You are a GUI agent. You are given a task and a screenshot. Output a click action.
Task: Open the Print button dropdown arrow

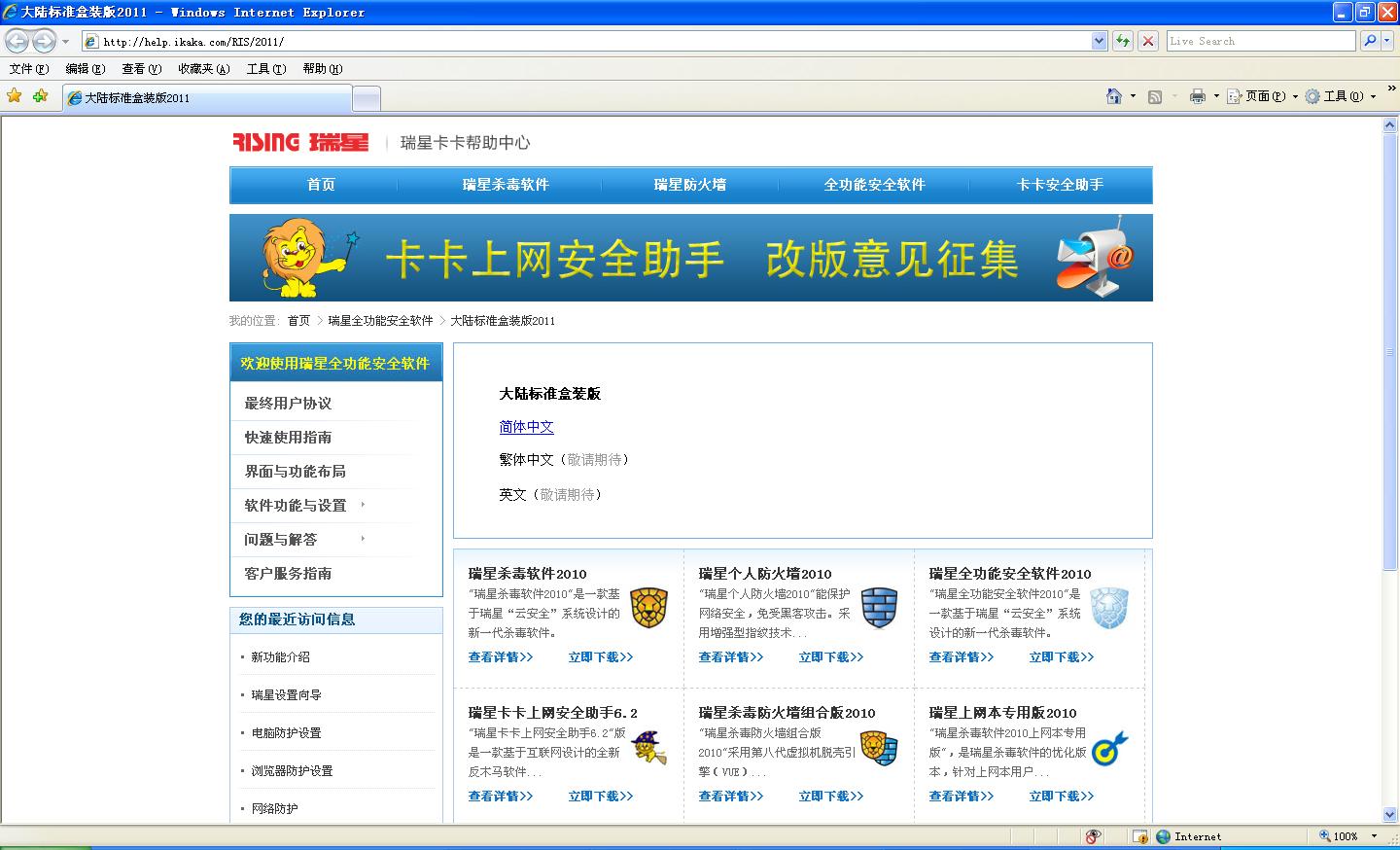point(1215,96)
